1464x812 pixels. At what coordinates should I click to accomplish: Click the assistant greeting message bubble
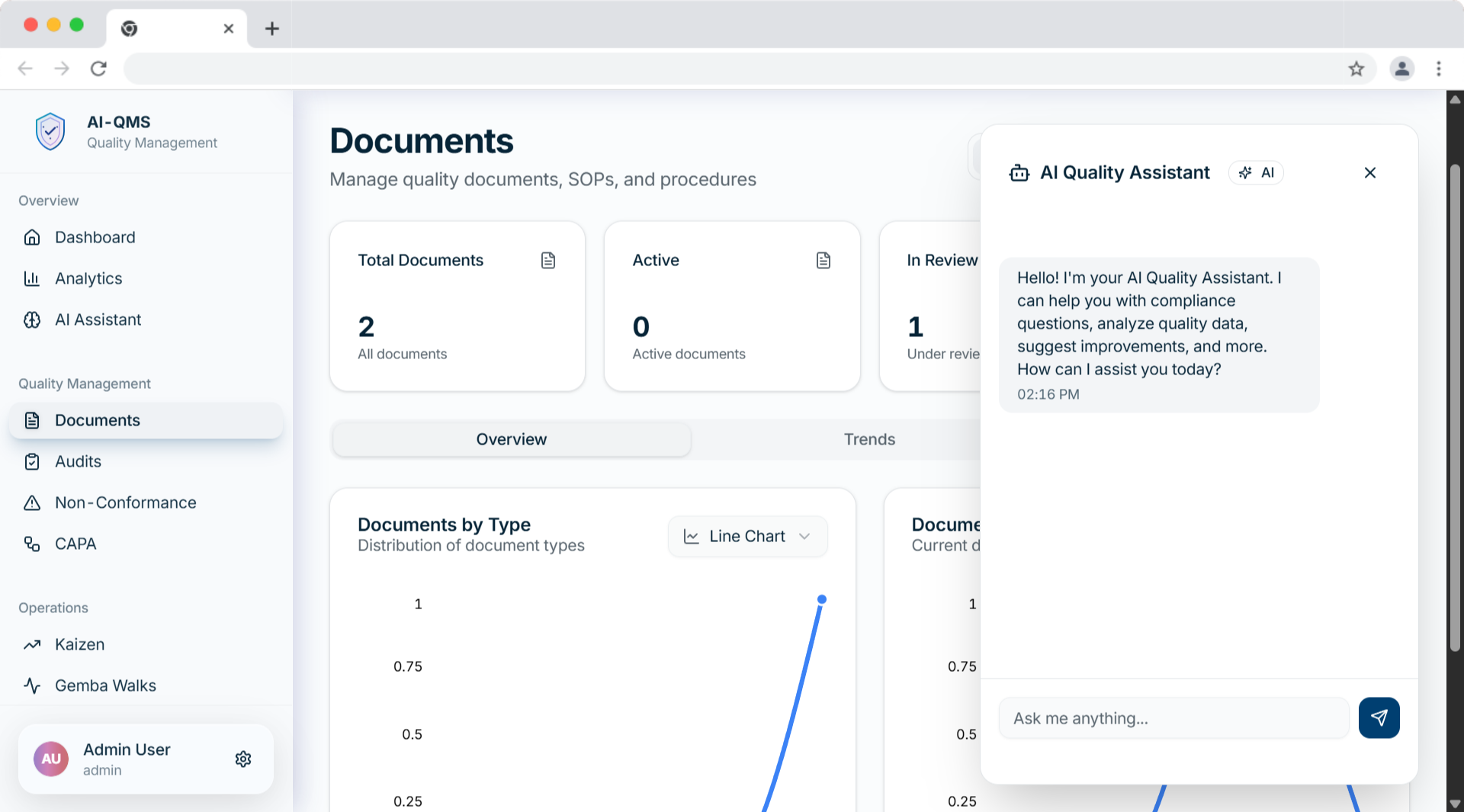coord(1159,335)
